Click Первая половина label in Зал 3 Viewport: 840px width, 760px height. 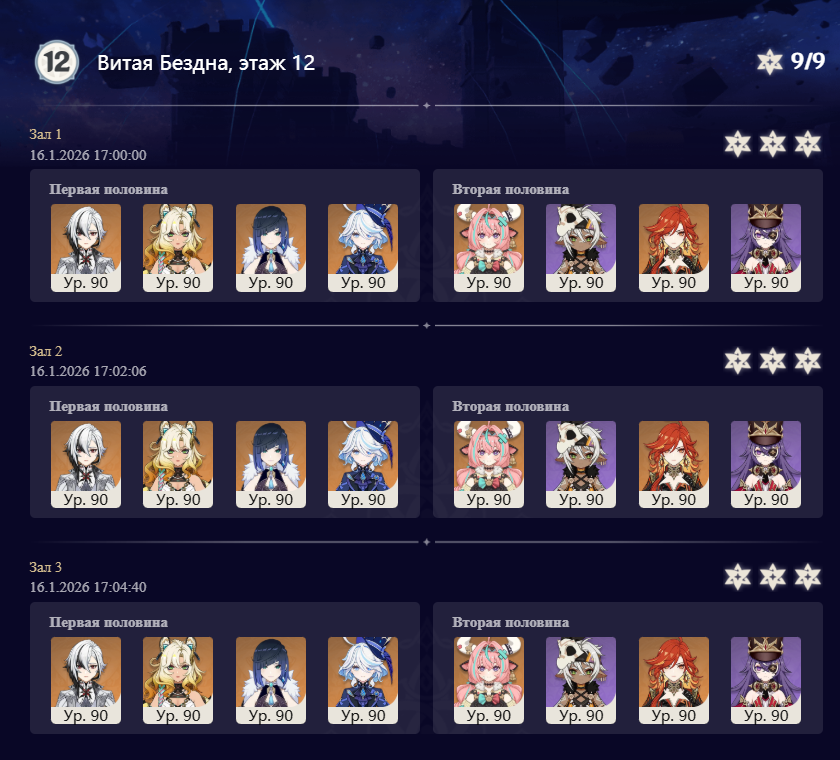point(108,622)
